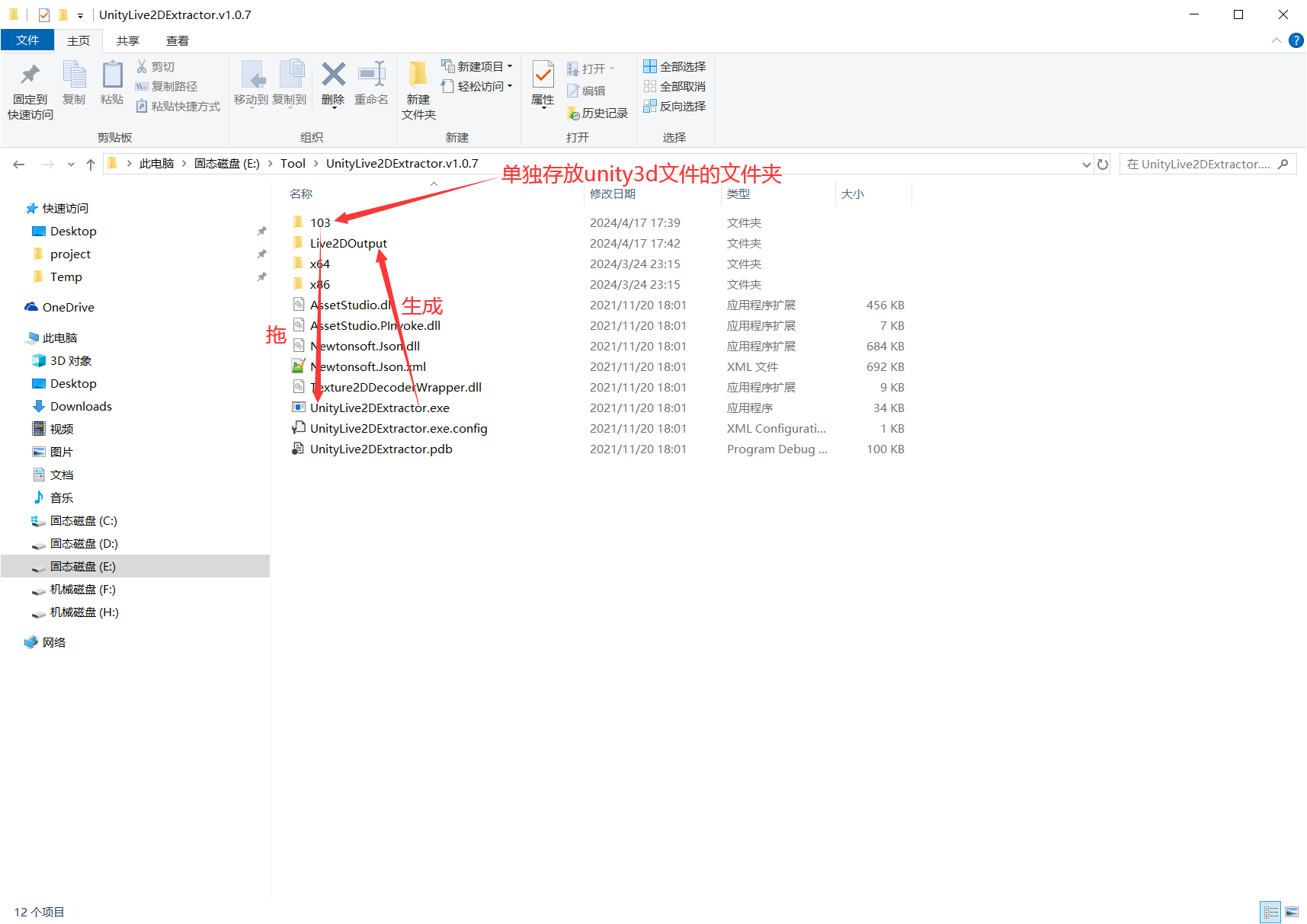Image resolution: width=1307 pixels, height=924 pixels.
Task: Sort by the Size column header
Action: click(x=873, y=193)
